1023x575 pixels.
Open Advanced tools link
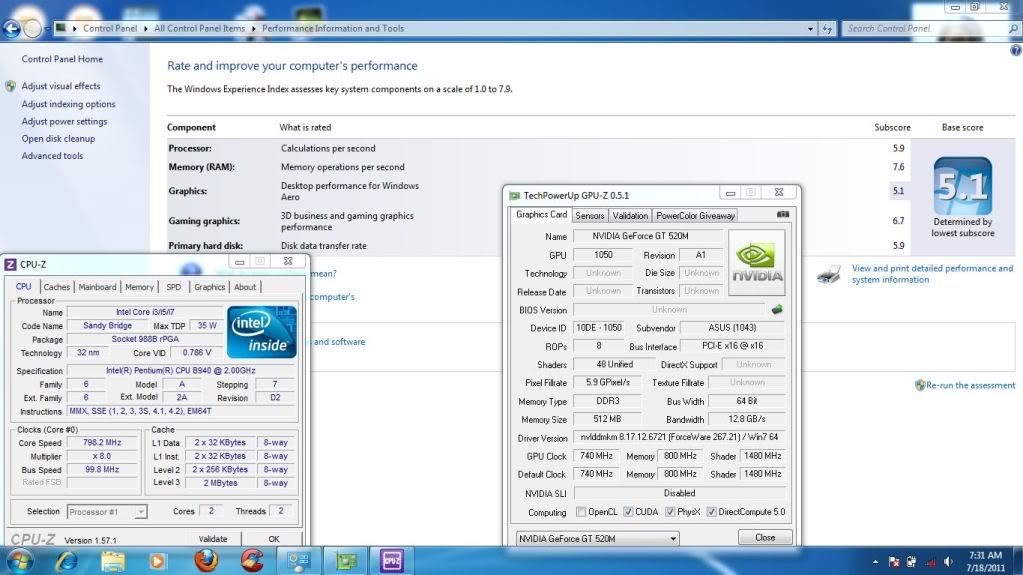pos(52,156)
